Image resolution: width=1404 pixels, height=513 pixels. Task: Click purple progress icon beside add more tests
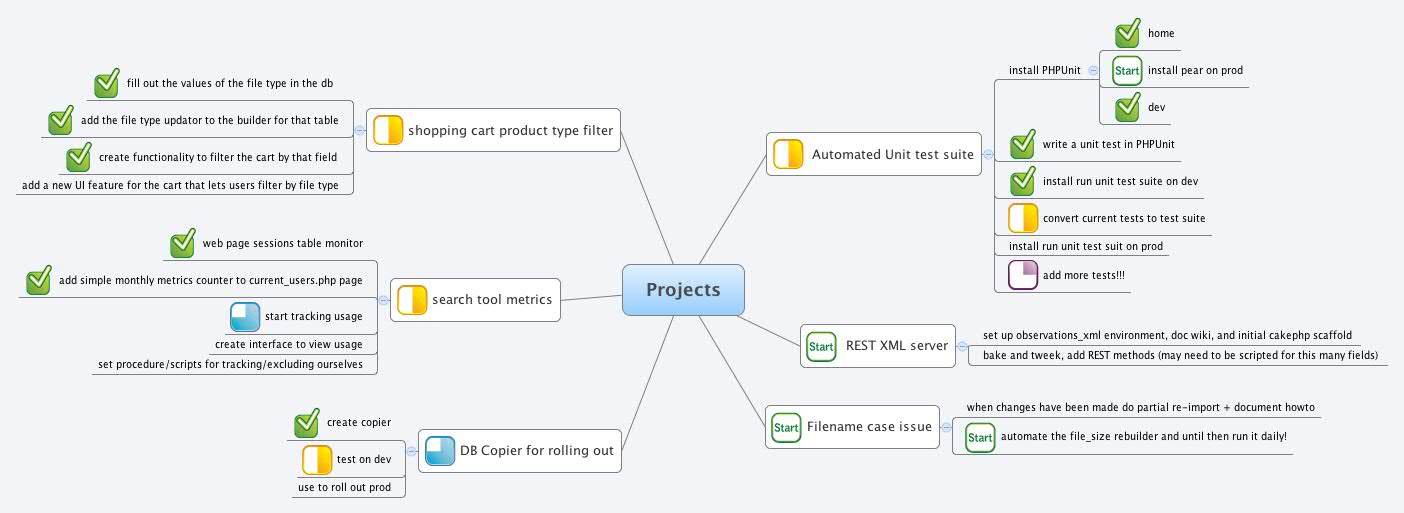click(1023, 275)
